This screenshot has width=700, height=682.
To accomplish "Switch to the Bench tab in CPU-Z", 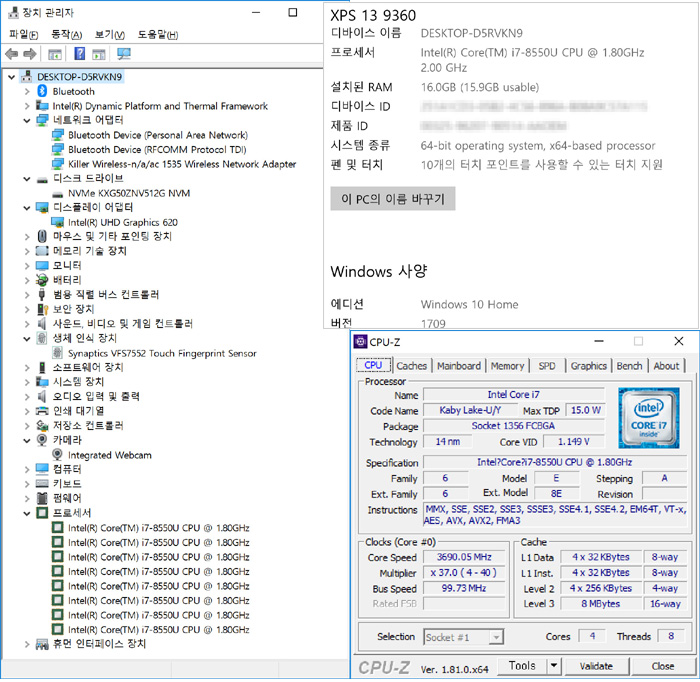I will click(x=629, y=366).
